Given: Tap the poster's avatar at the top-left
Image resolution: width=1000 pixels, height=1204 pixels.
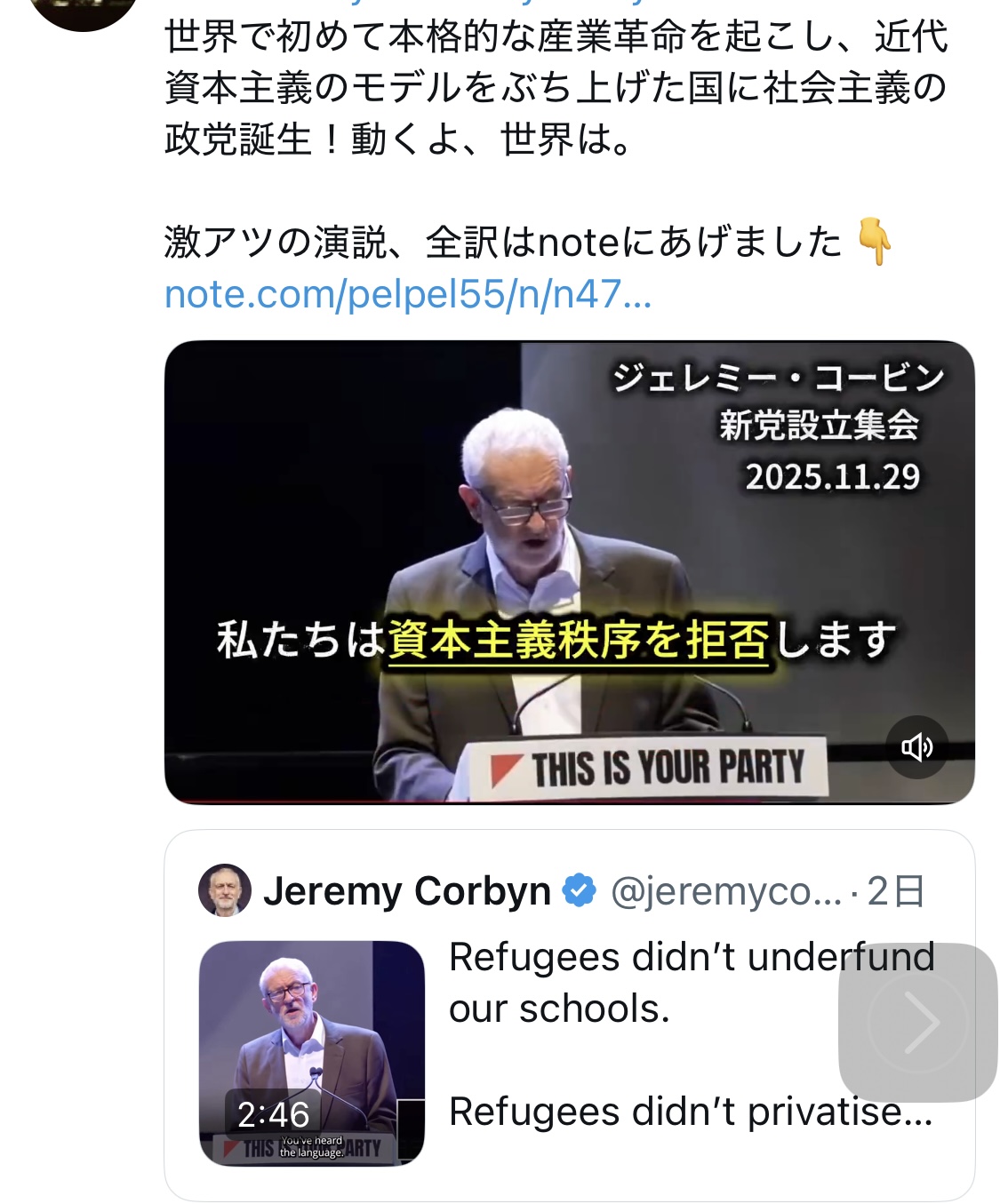Looking at the screenshot, I should pyautogui.click(x=83, y=11).
